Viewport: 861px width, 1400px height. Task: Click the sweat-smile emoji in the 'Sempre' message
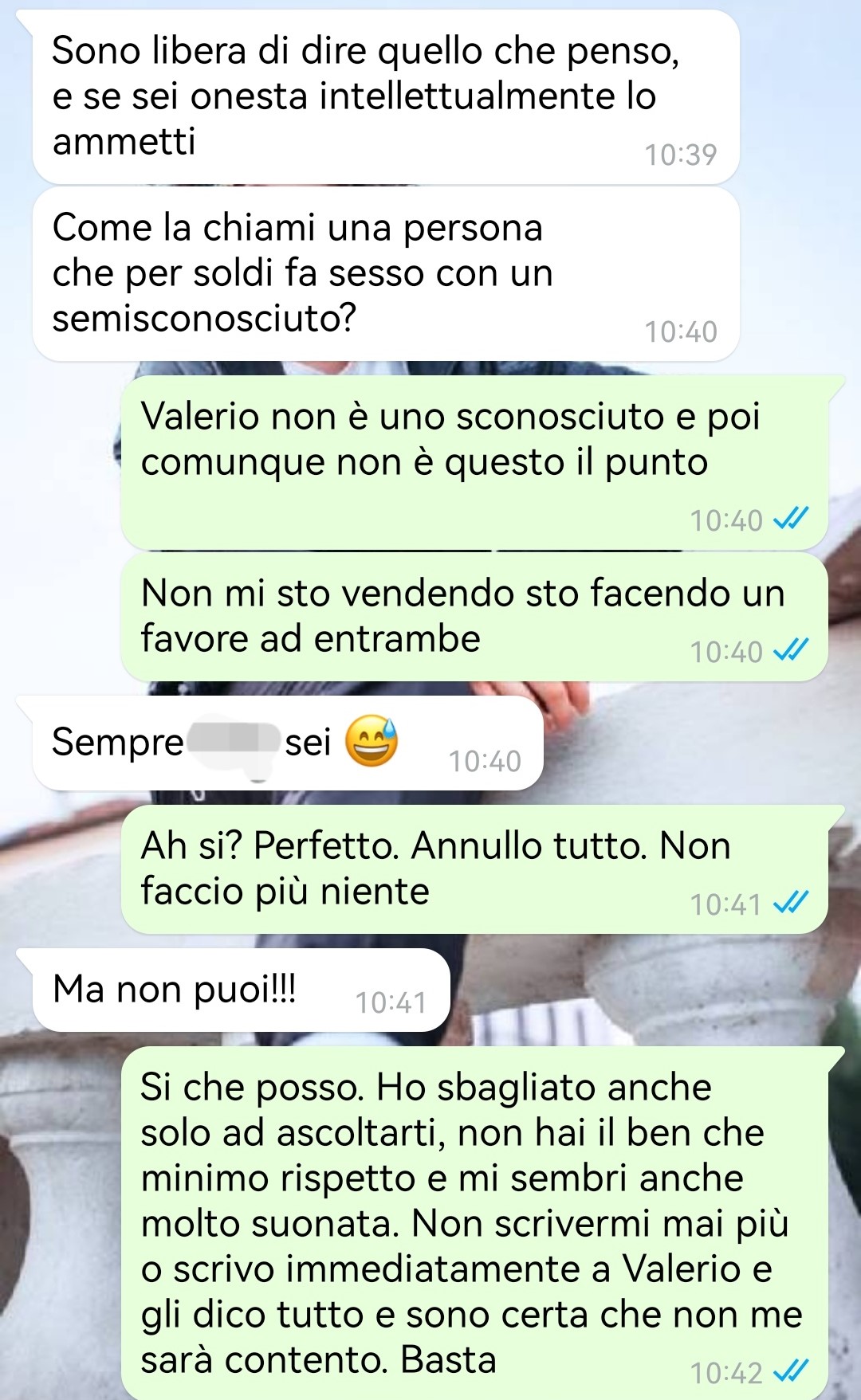coord(371,741)
